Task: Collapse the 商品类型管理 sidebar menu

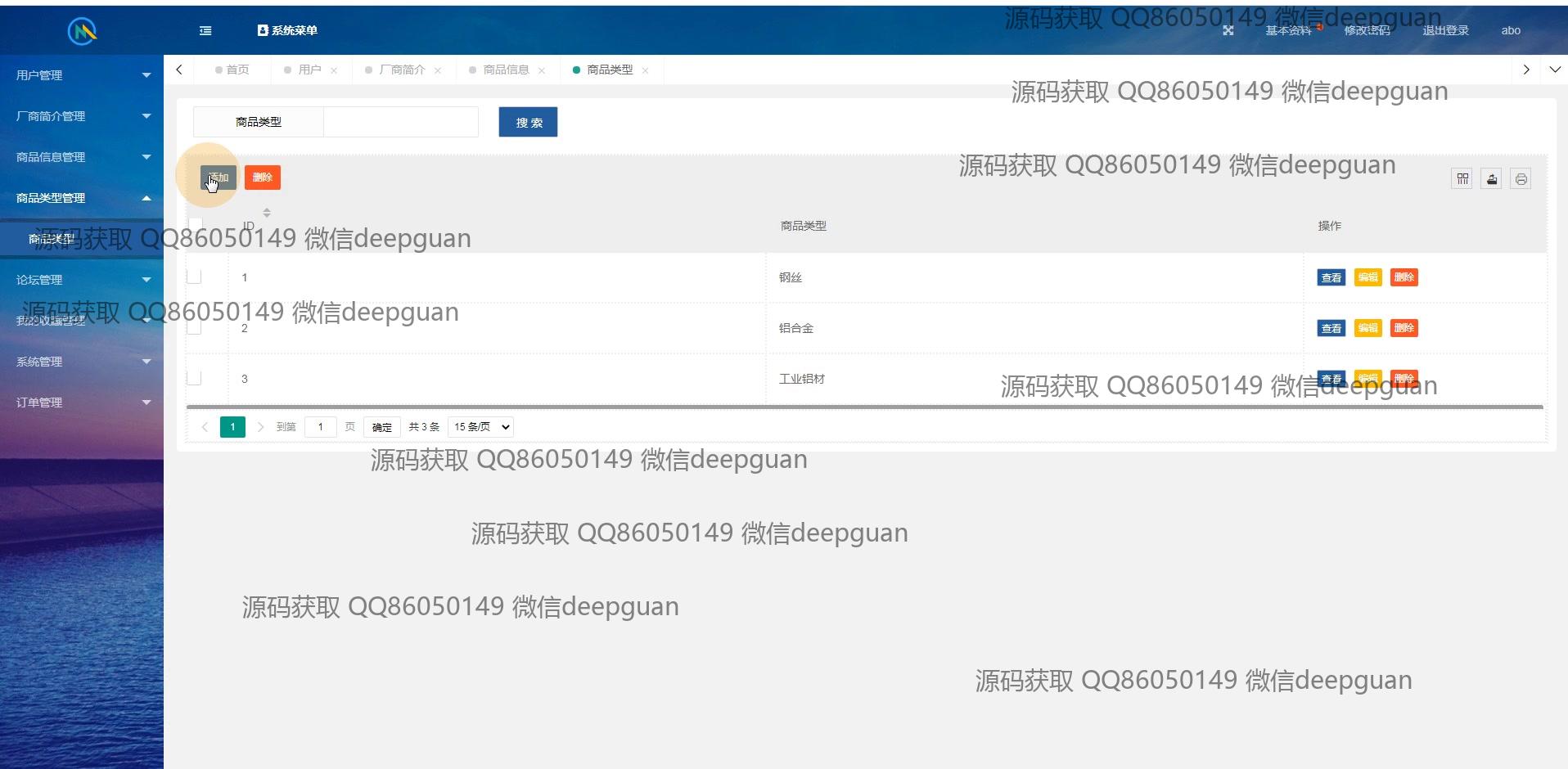Action: (82, 198)
